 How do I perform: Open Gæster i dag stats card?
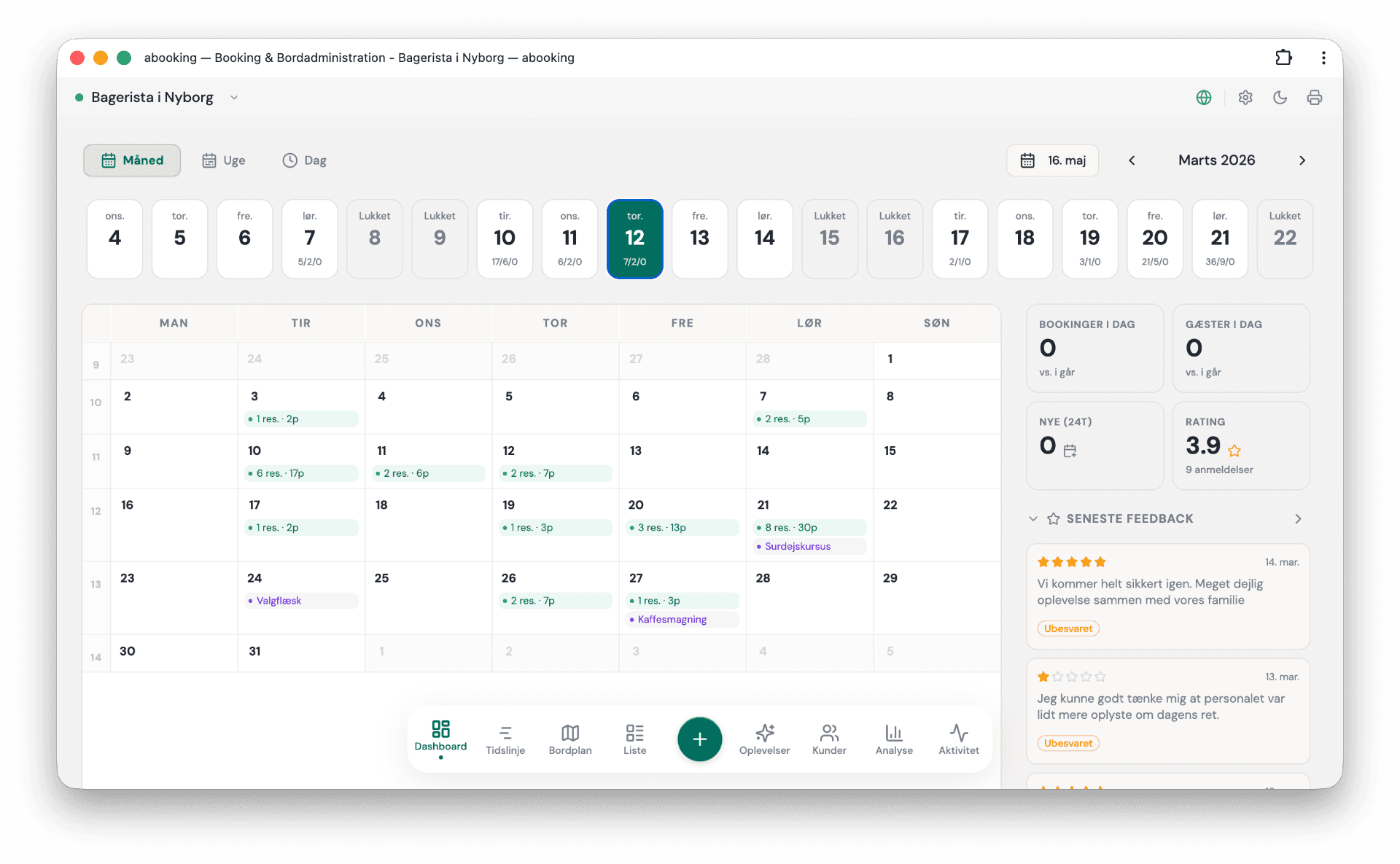click(1241, 349)
